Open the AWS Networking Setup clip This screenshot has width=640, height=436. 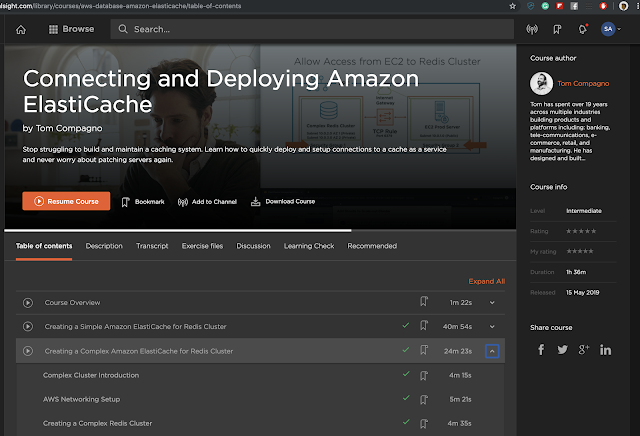[82, 399]
